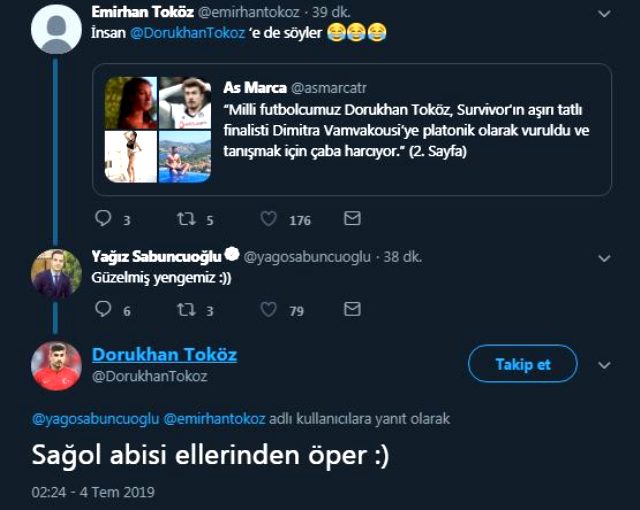640x510 pixels.
Task: Open Dorukhan Toköz profile name link
Action: (164, 355)
